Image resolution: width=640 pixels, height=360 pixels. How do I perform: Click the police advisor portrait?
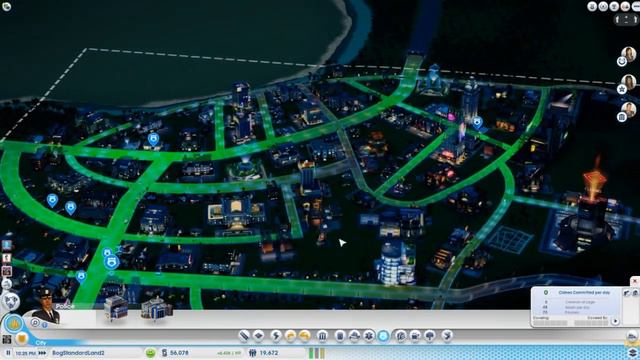point(46,305)
